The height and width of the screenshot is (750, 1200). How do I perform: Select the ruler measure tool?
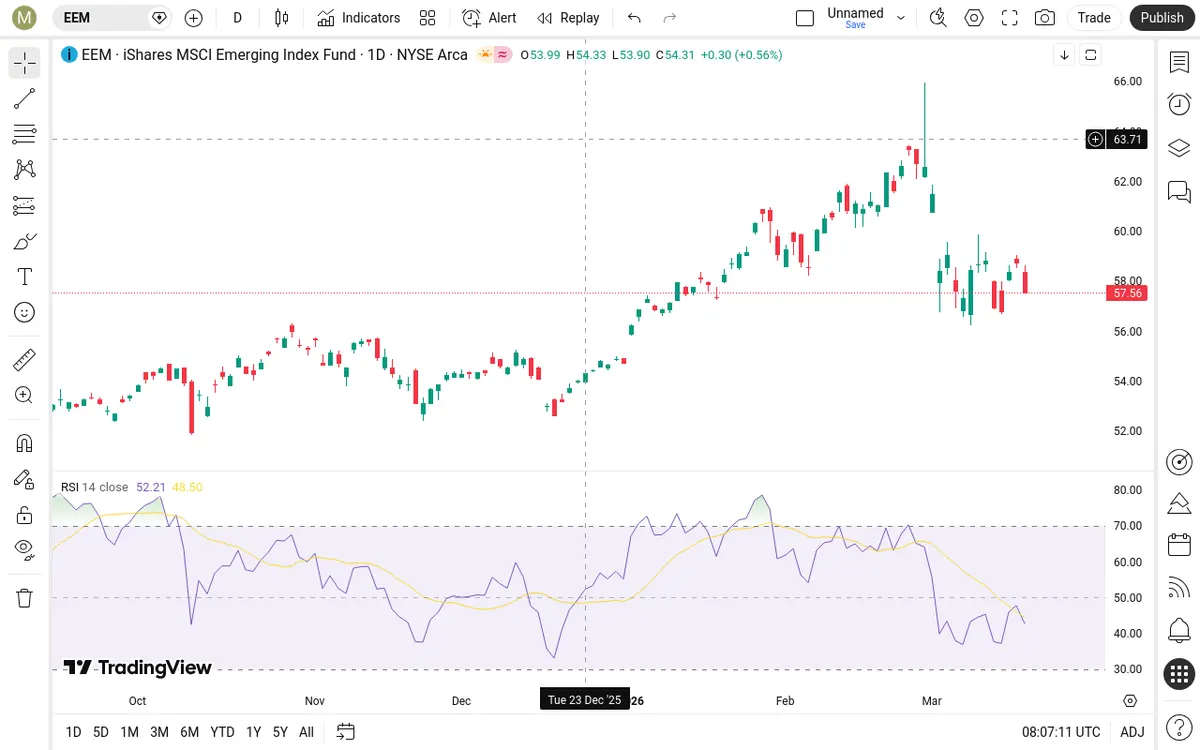pos(25,359)
